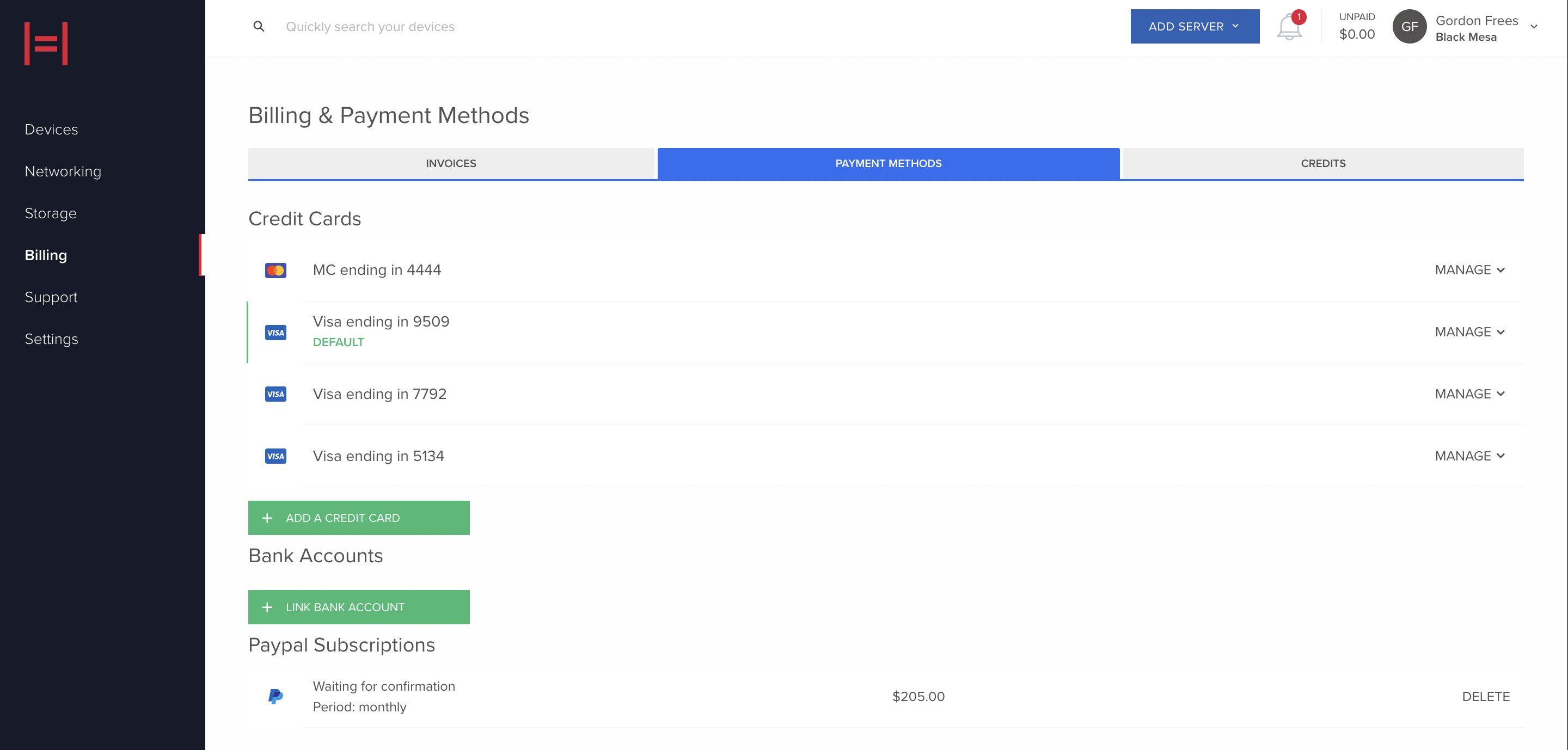The height and width of the screenshot is (750, 1568).
Task: Switch to the Invoices tab
Action: [450, 163]
